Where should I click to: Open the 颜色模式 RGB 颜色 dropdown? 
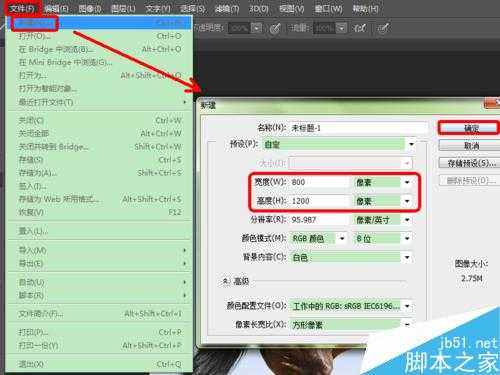(x=318, y=238)
